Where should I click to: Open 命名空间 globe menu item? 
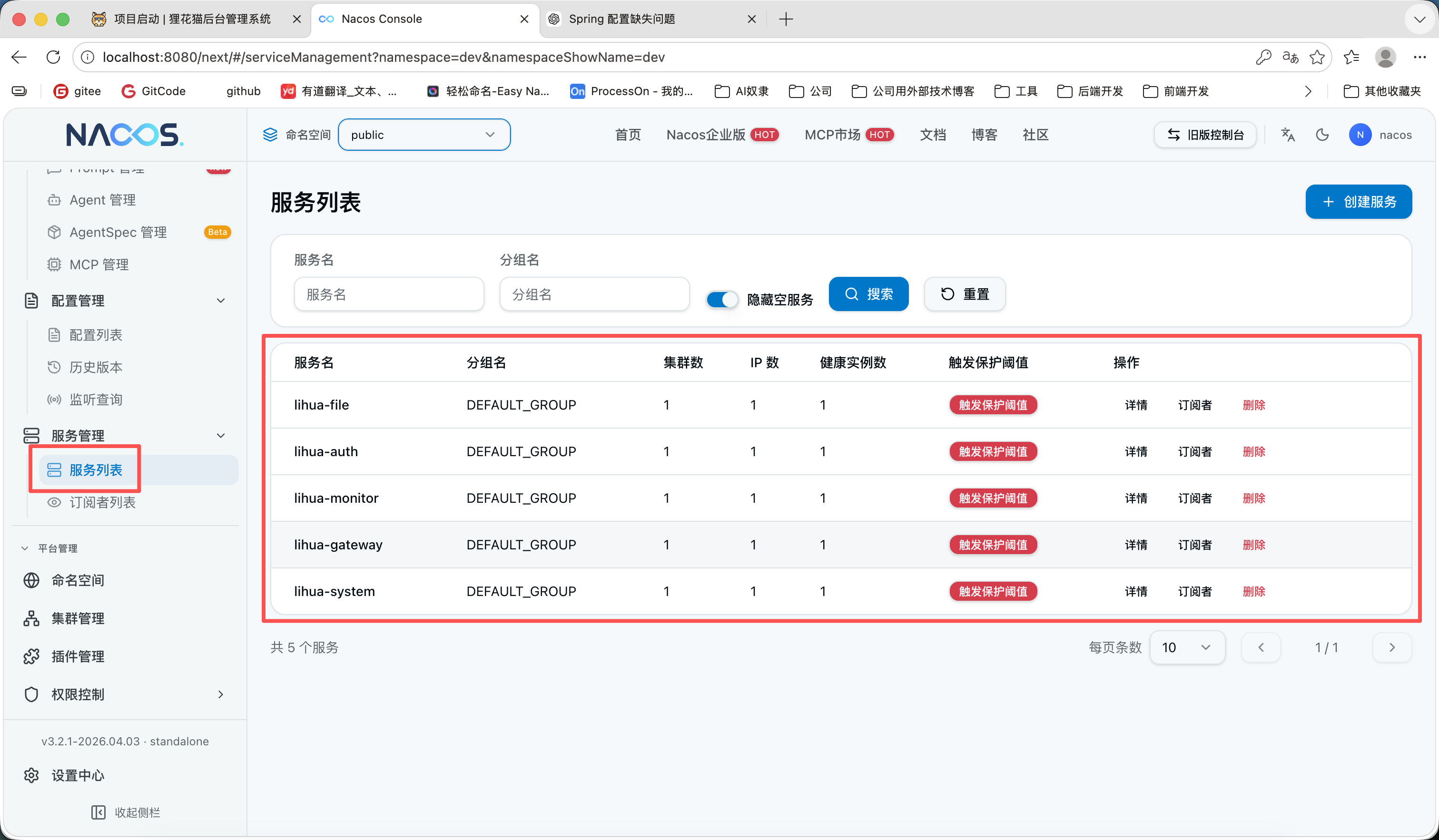[64, 580]
